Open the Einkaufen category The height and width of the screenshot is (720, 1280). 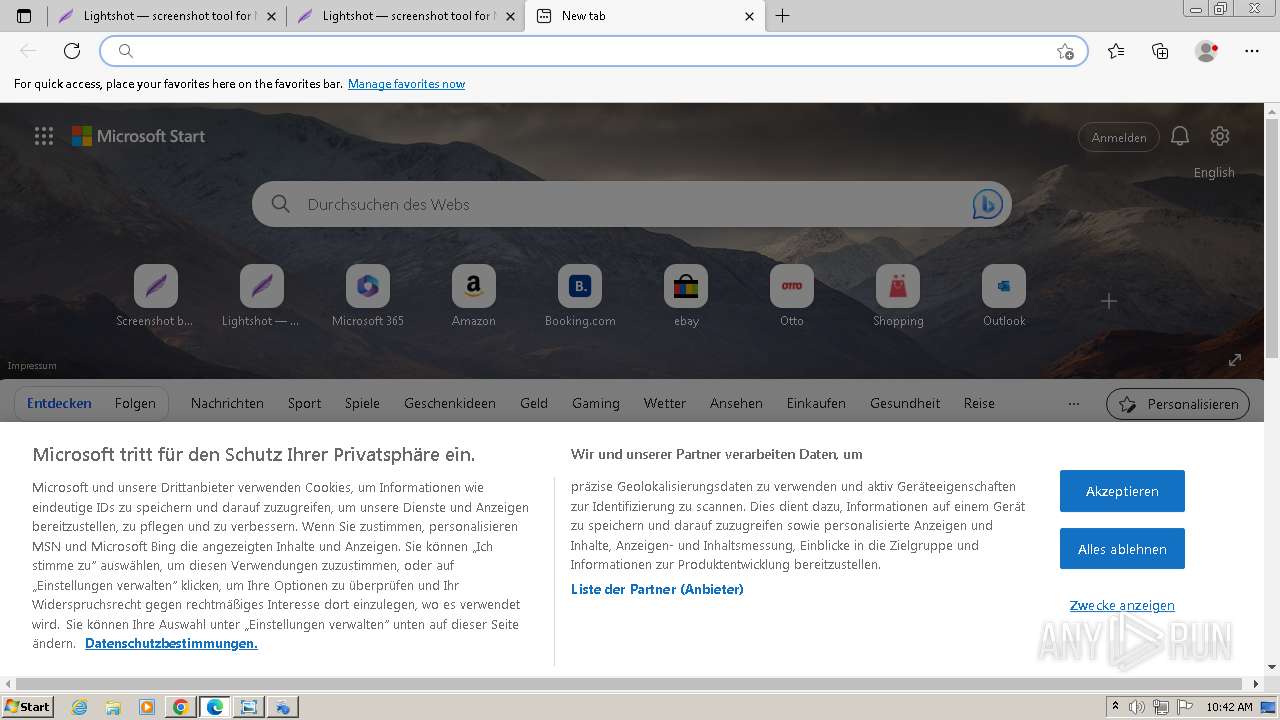[816, 404]
